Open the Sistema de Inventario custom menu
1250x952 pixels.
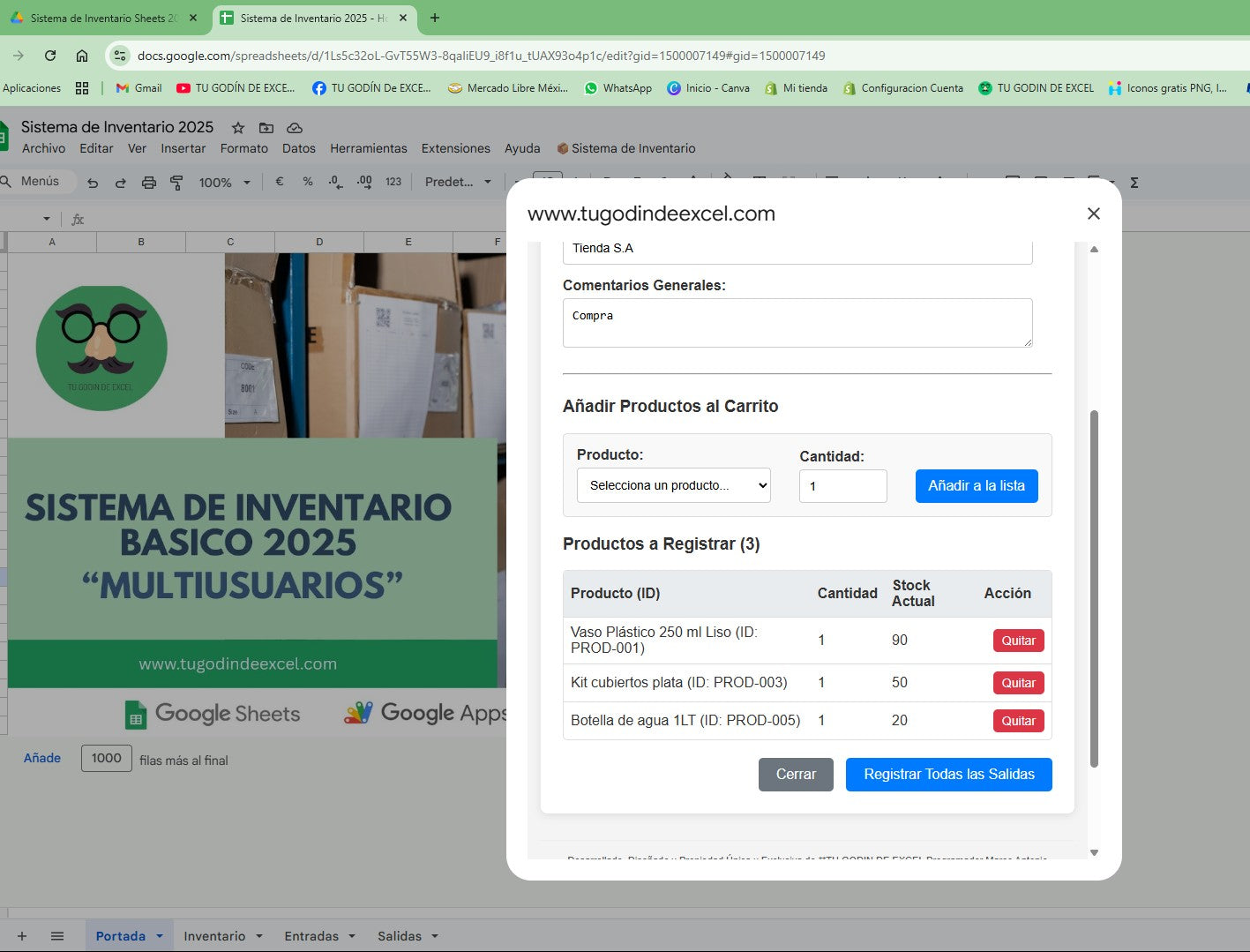(626, 148)
